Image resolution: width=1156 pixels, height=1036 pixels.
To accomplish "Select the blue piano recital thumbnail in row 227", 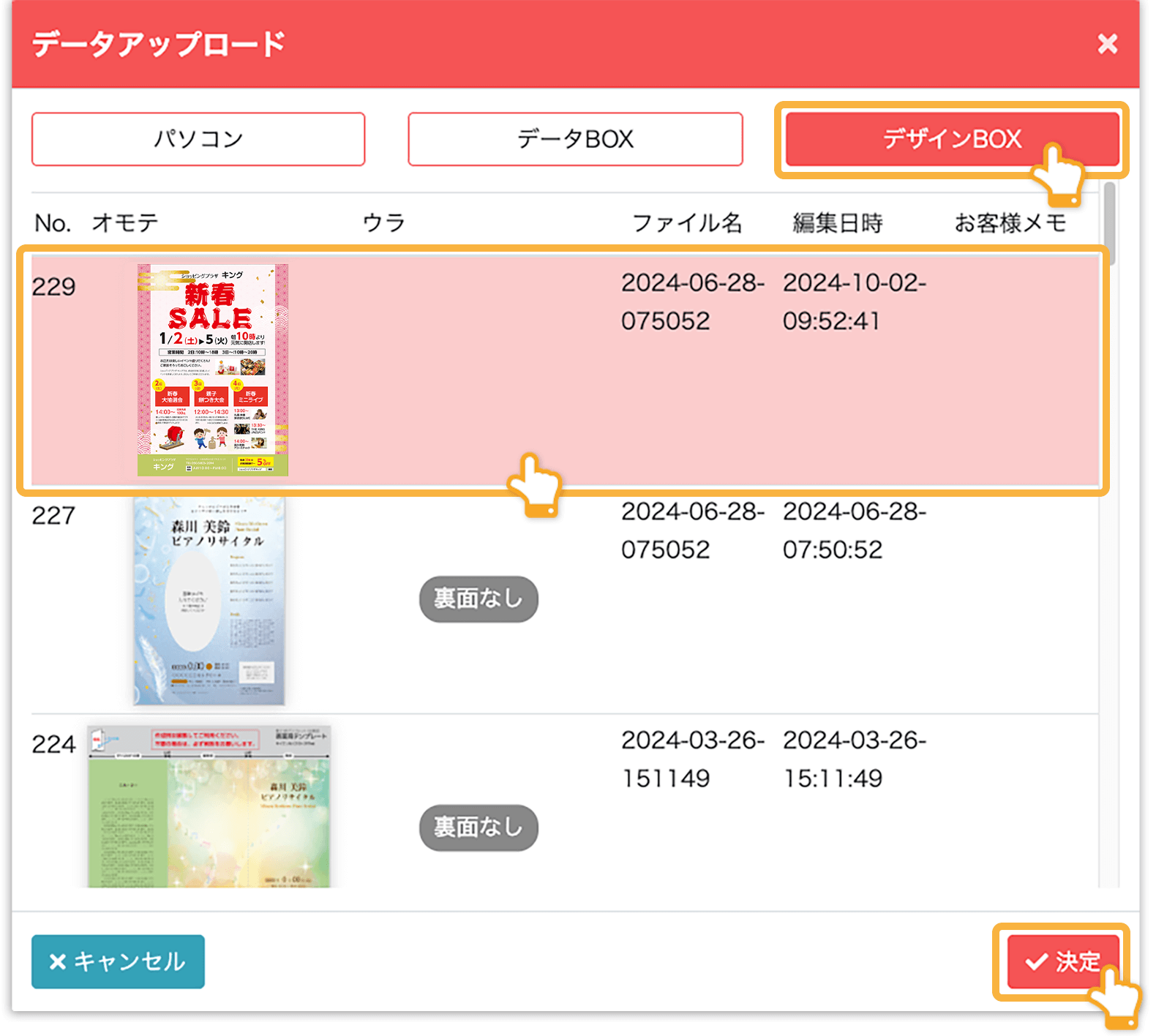I will click(x=209, y=600).
